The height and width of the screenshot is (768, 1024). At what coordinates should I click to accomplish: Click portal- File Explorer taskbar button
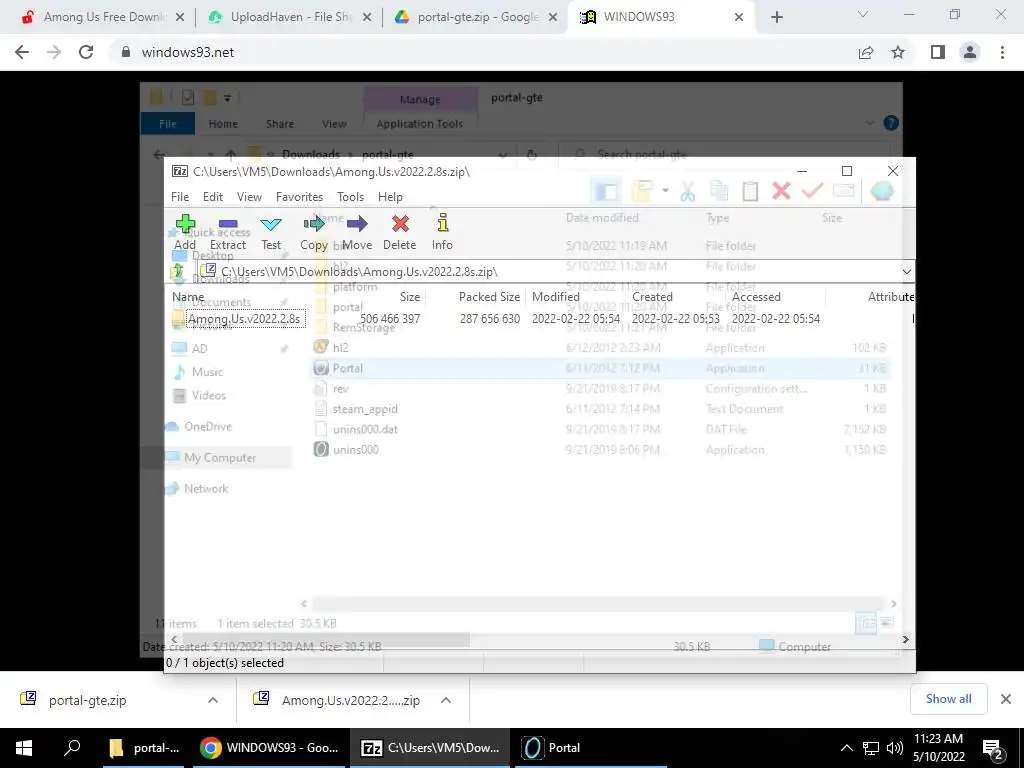(145, 748)
